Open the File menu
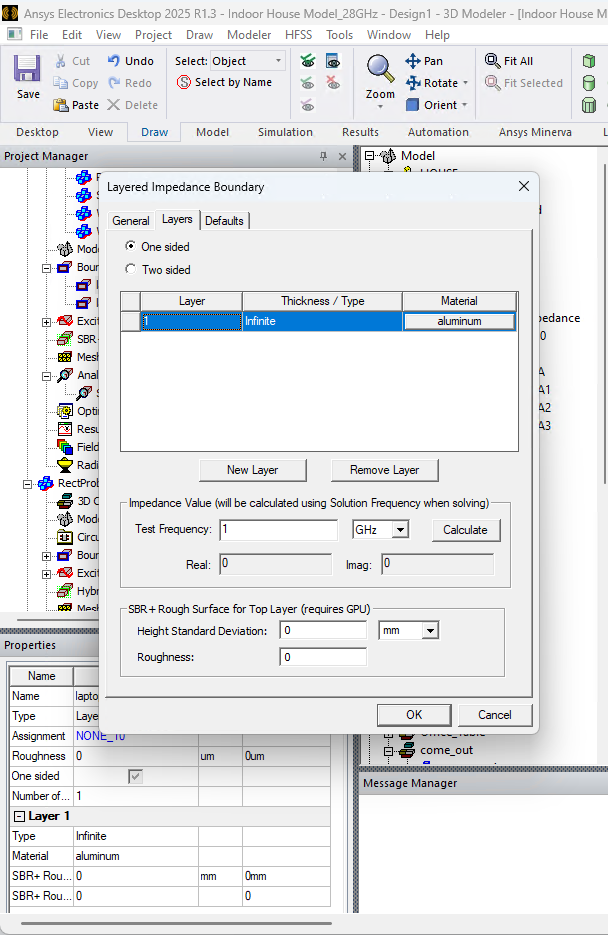The width and height of the screenshot is (608, 935). 39,35
